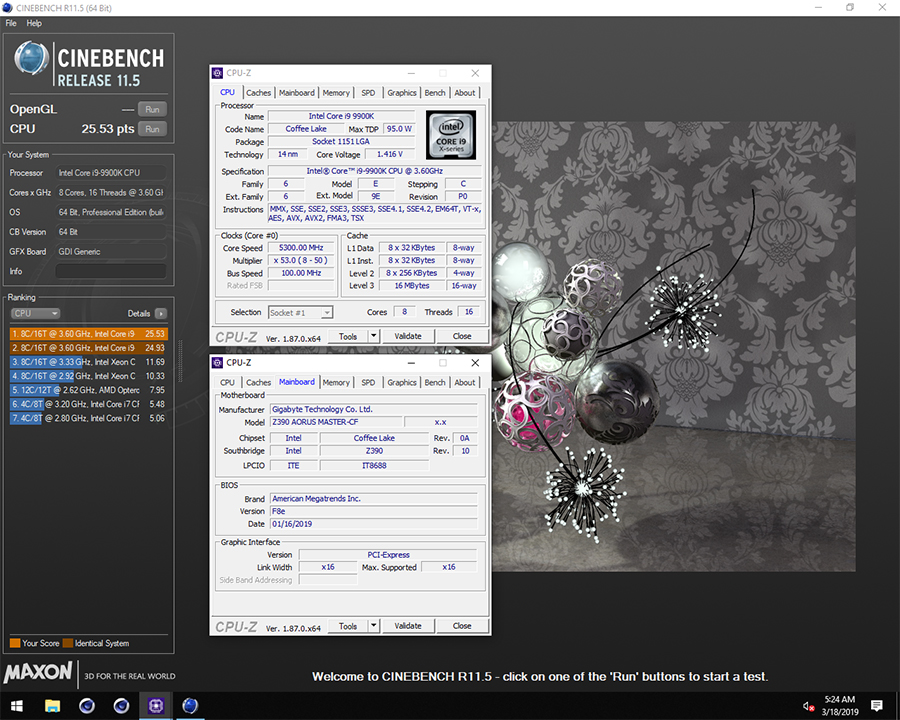Select the top ranking entry scoring 25.53
This screenshot has height=720, width=900.
coord(88,333)
